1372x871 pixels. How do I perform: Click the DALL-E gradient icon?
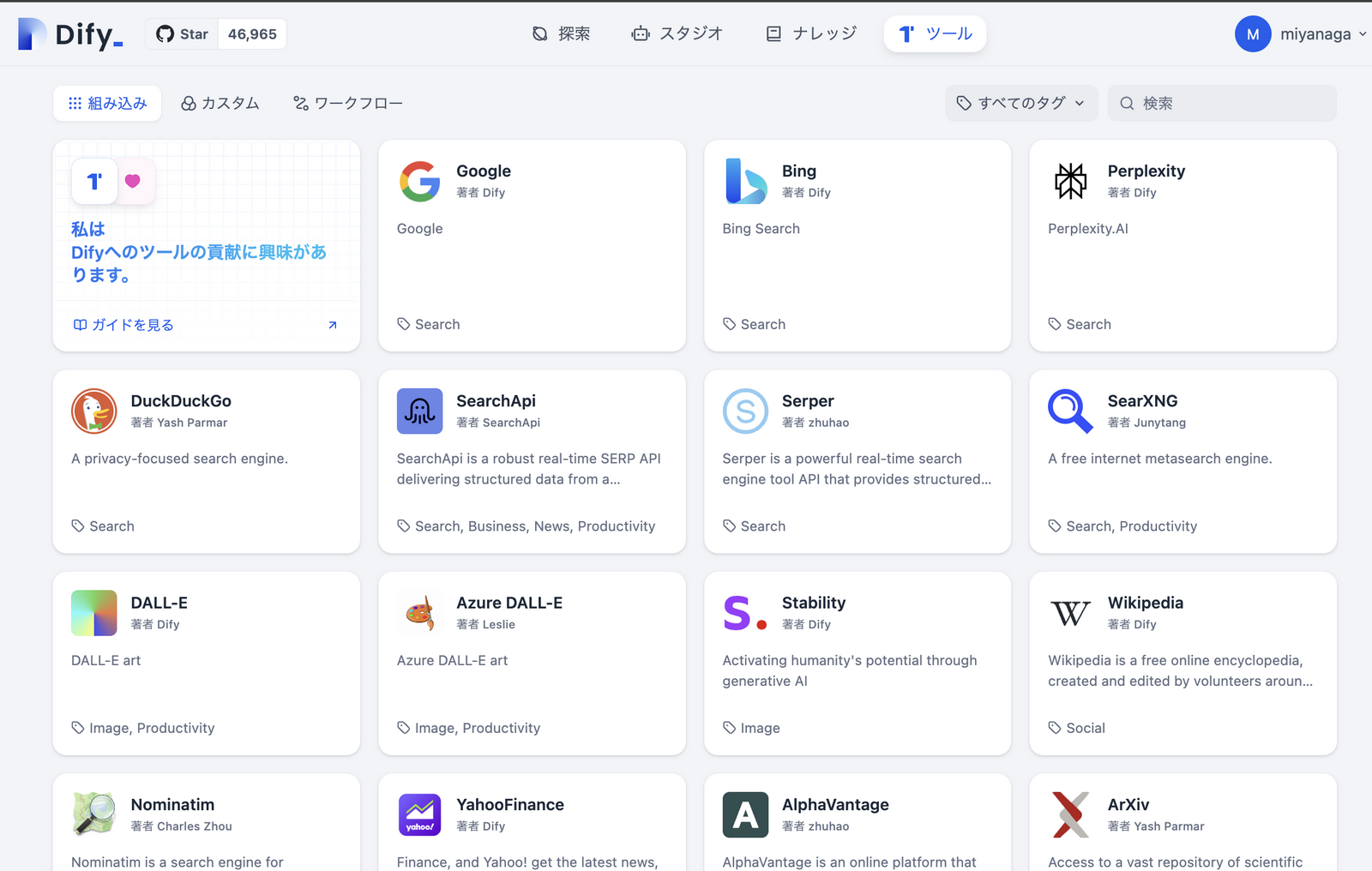(94, 612)
